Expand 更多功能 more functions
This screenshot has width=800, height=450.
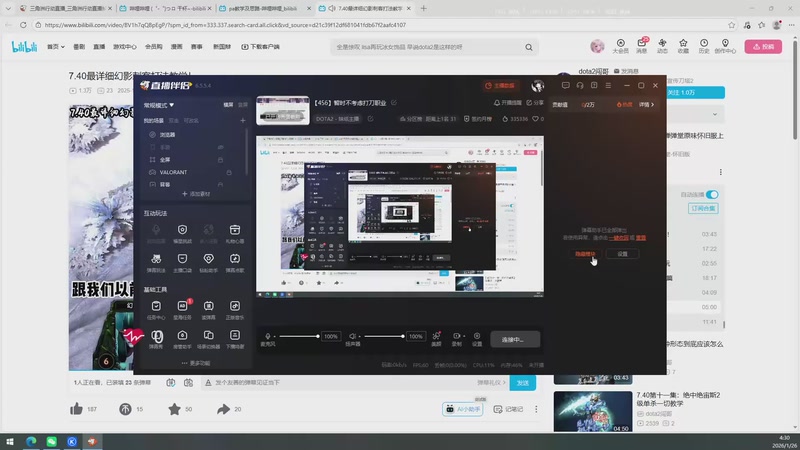(196, 363)
